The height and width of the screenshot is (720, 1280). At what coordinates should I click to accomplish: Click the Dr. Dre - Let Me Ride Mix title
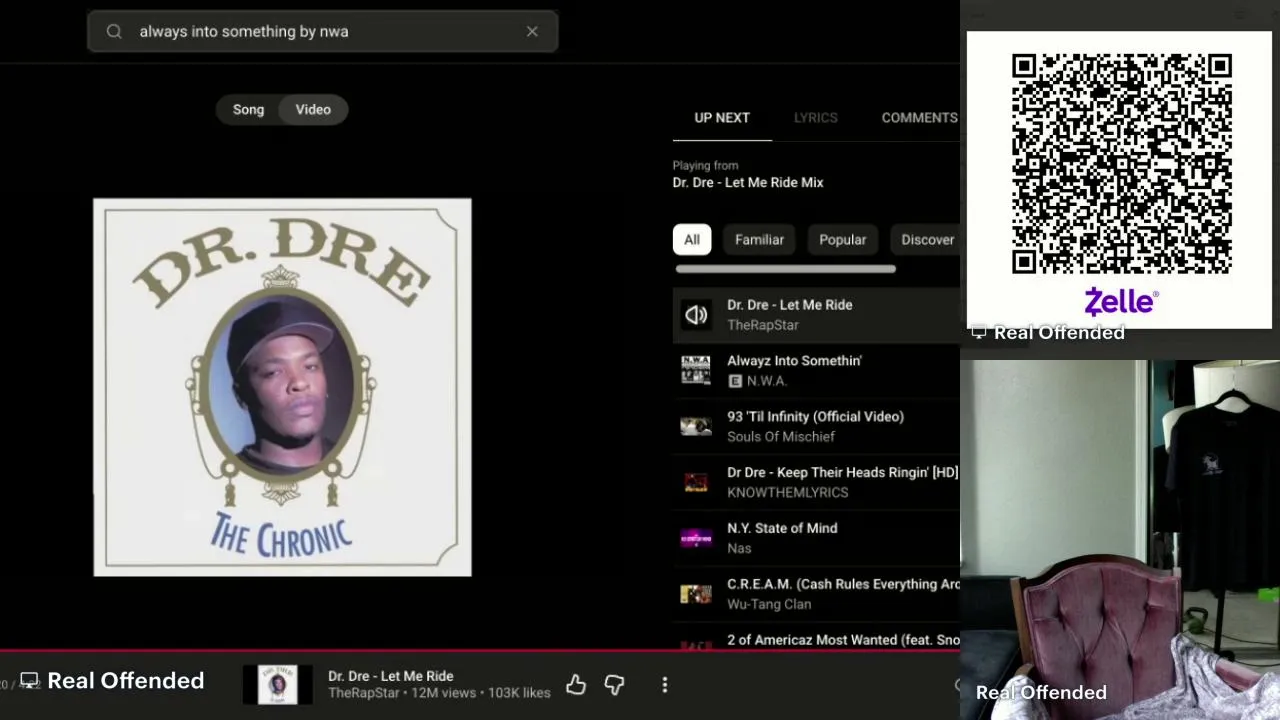tap(748, 183)
